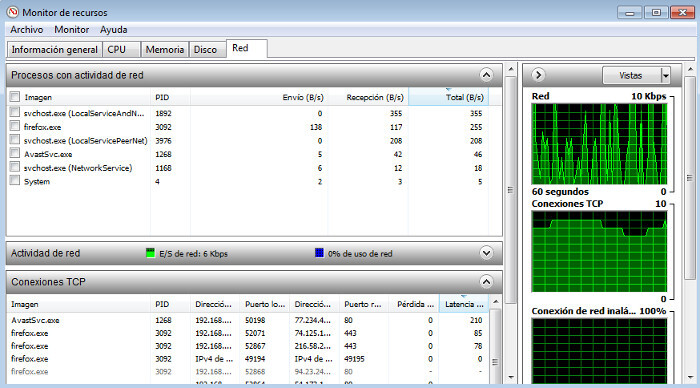700x388 pixels.
Task: Click the Conexión de red inalá... graph
Action: point(599,351)
